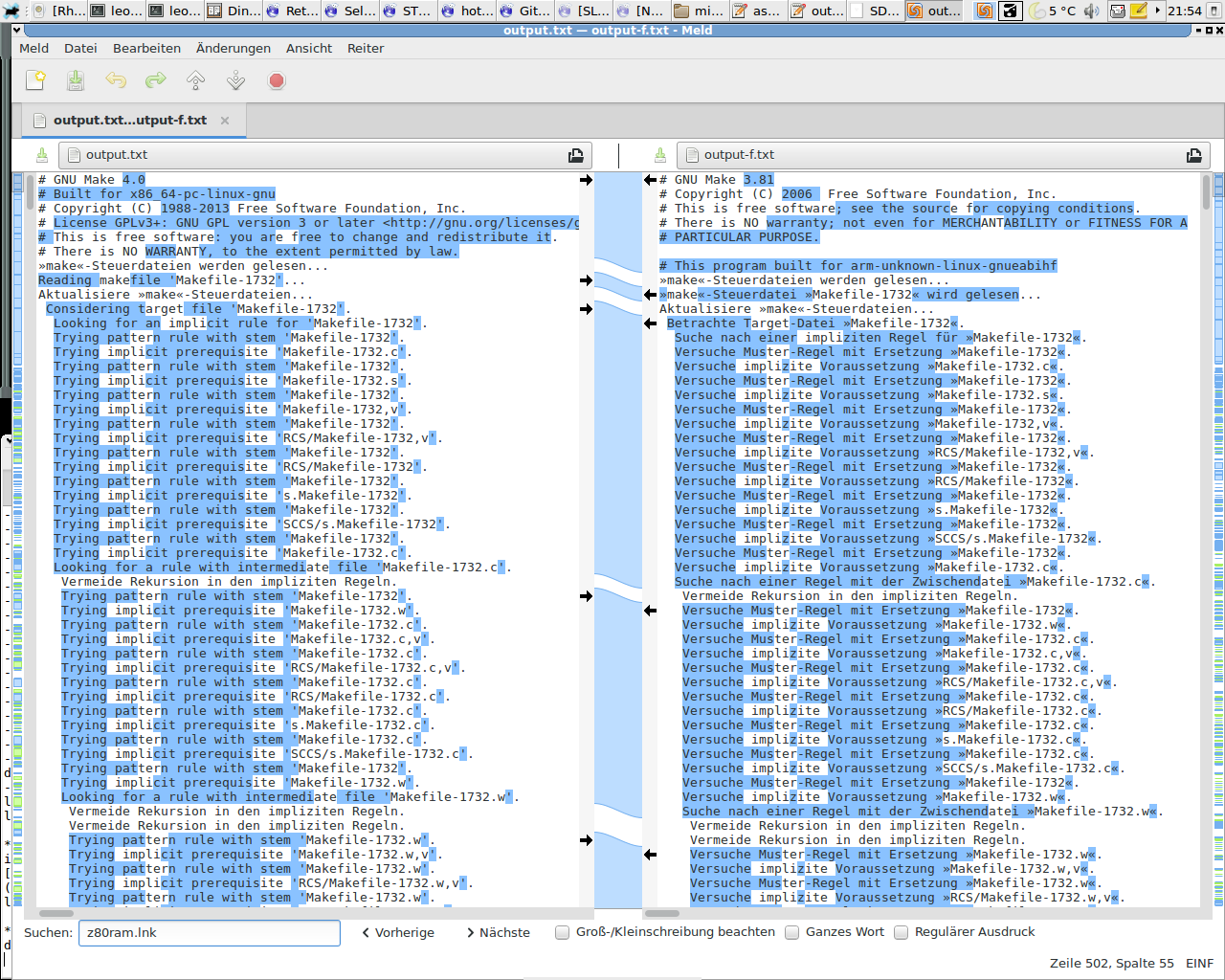
Task: Save the current file via toolbar
Action: (76, 80)
